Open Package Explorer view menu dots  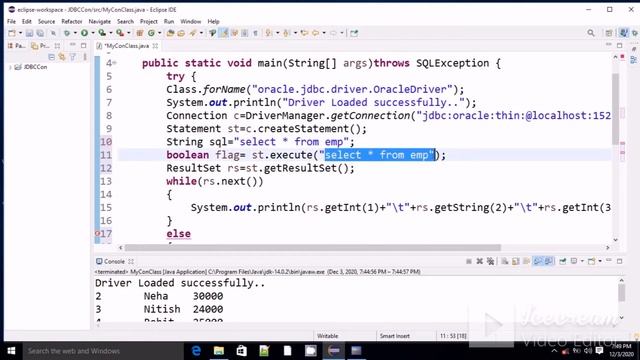pyautogui.click(x=85, y=57)
